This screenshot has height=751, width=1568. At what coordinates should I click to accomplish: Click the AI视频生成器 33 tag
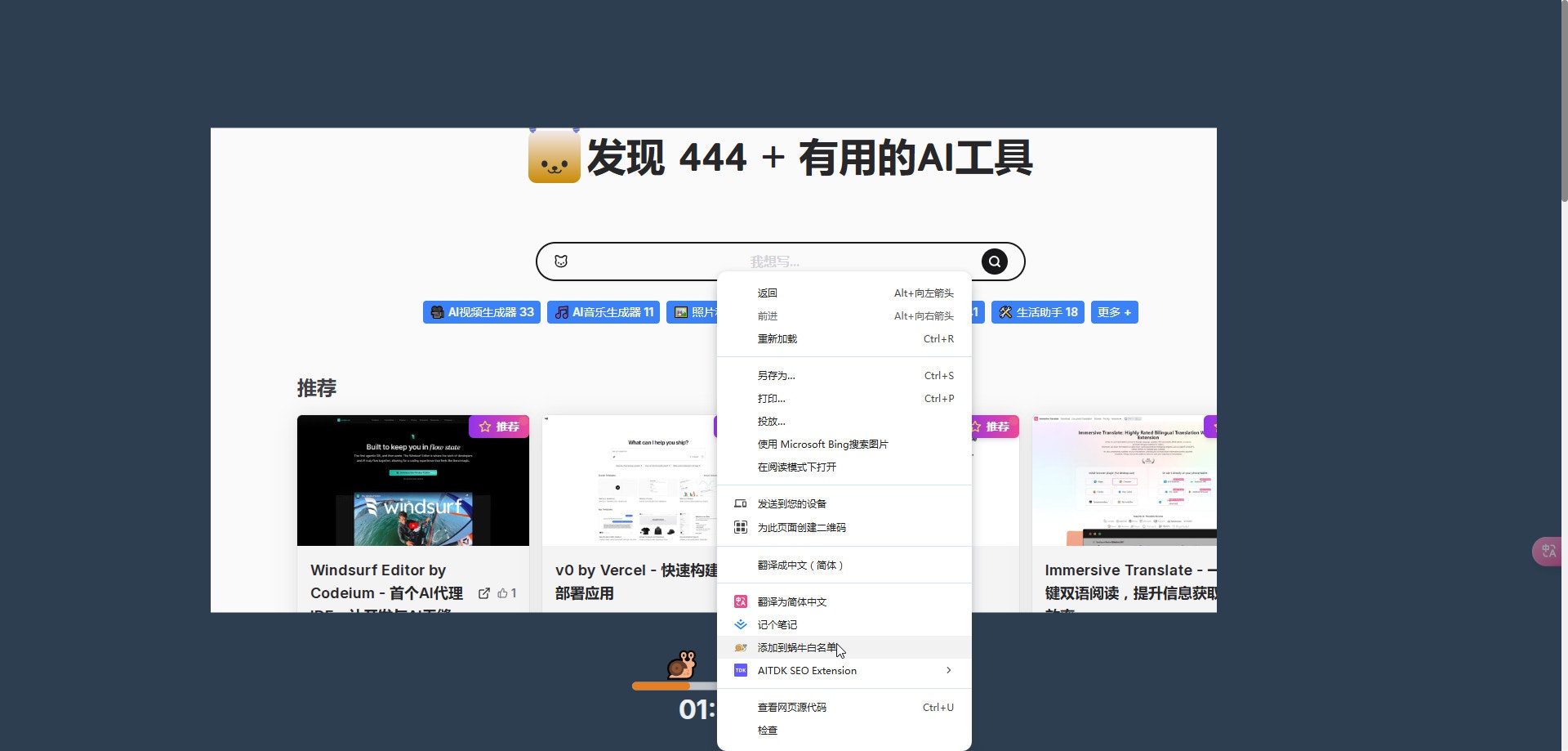pos(482,312)
